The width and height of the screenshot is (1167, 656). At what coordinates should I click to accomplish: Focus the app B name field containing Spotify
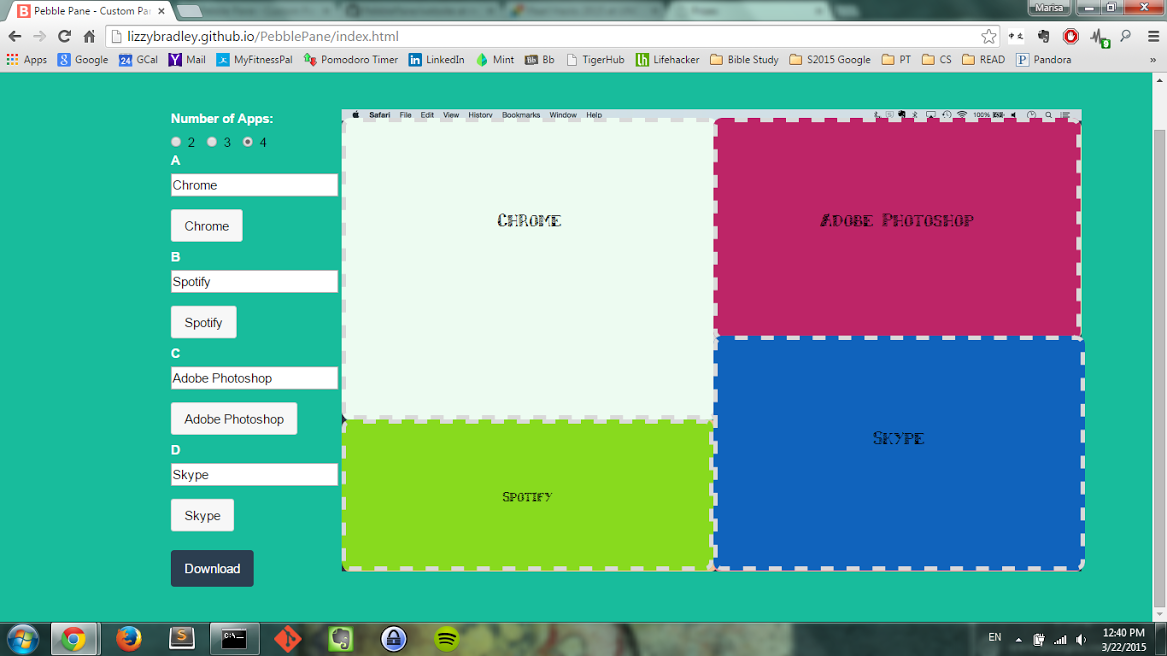pos(255,281)
